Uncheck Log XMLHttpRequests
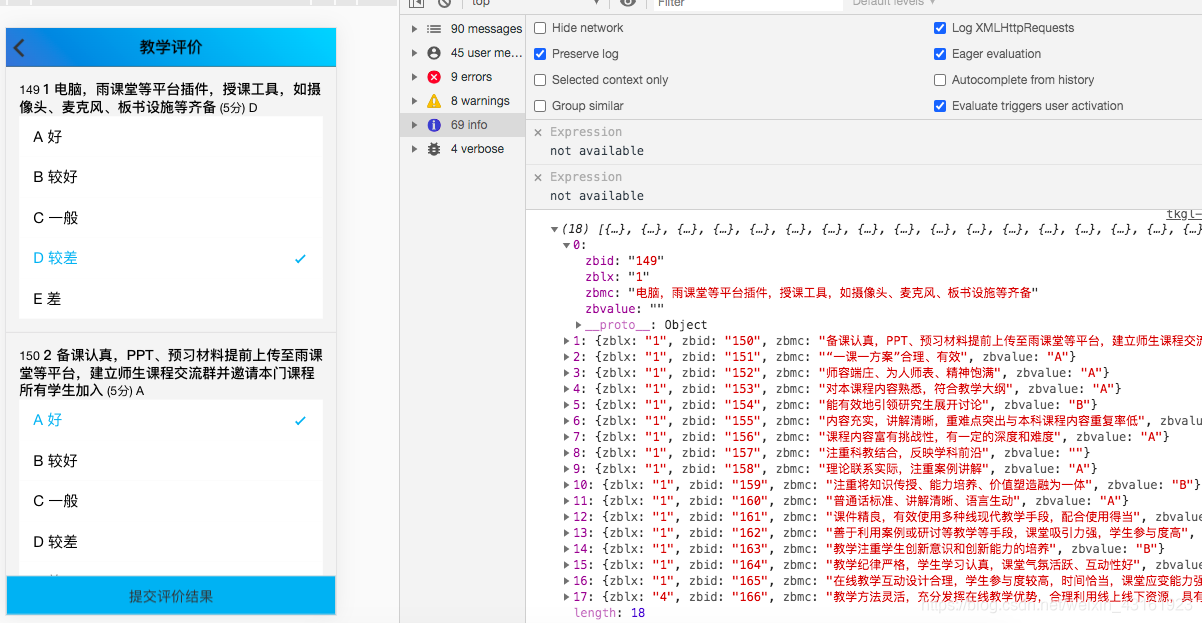 coord(940,28)
